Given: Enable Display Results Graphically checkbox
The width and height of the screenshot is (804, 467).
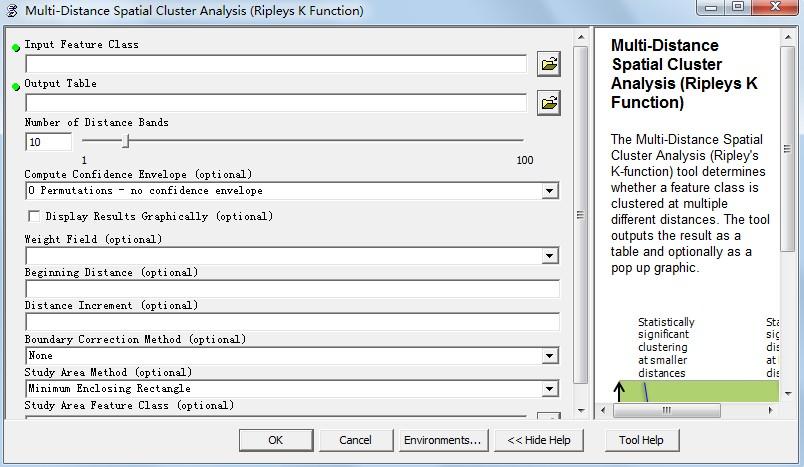Looking at the screenshot, I should point(35,216).
